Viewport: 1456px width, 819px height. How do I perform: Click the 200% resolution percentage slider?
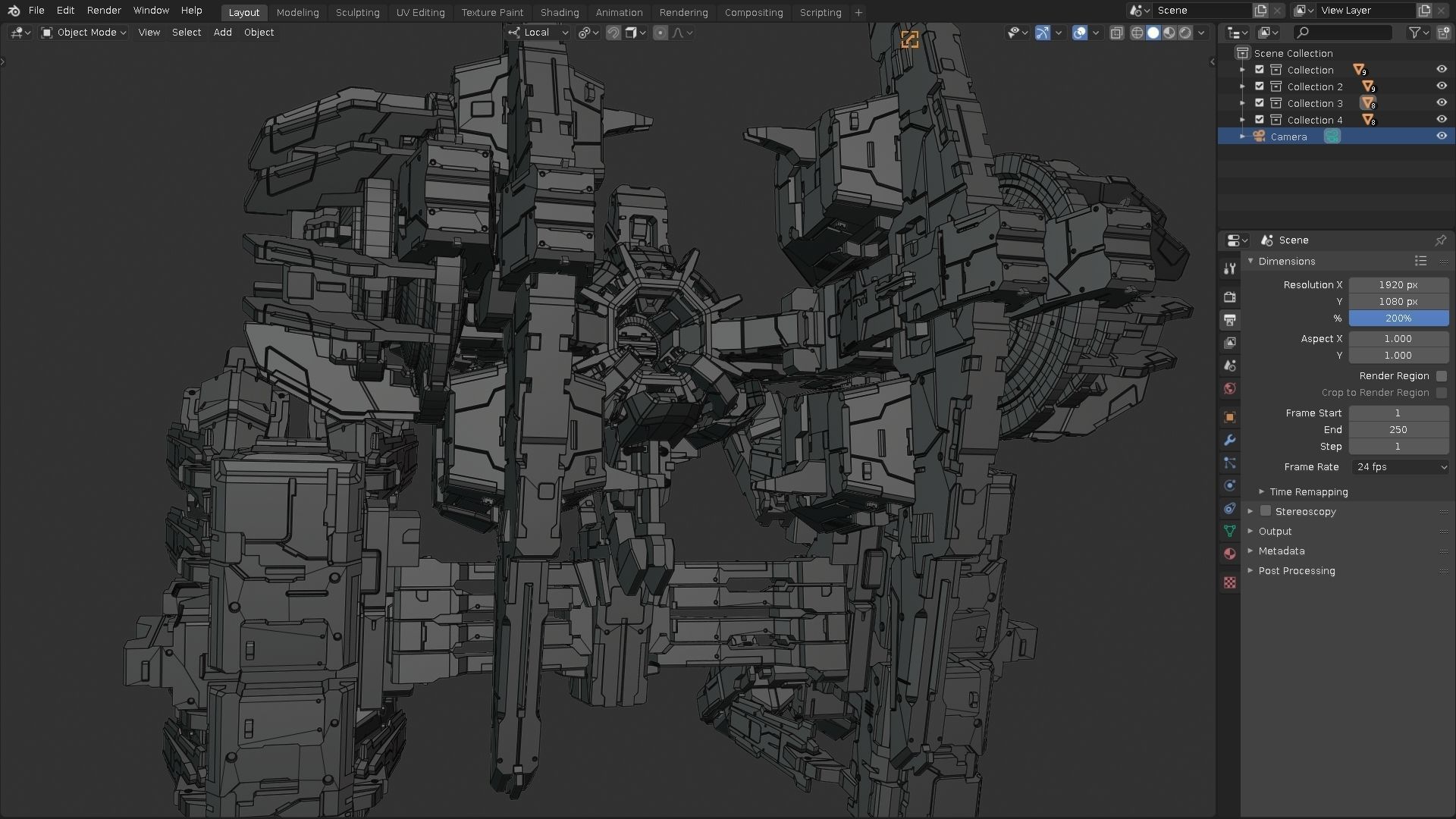tap(1399, 318)
